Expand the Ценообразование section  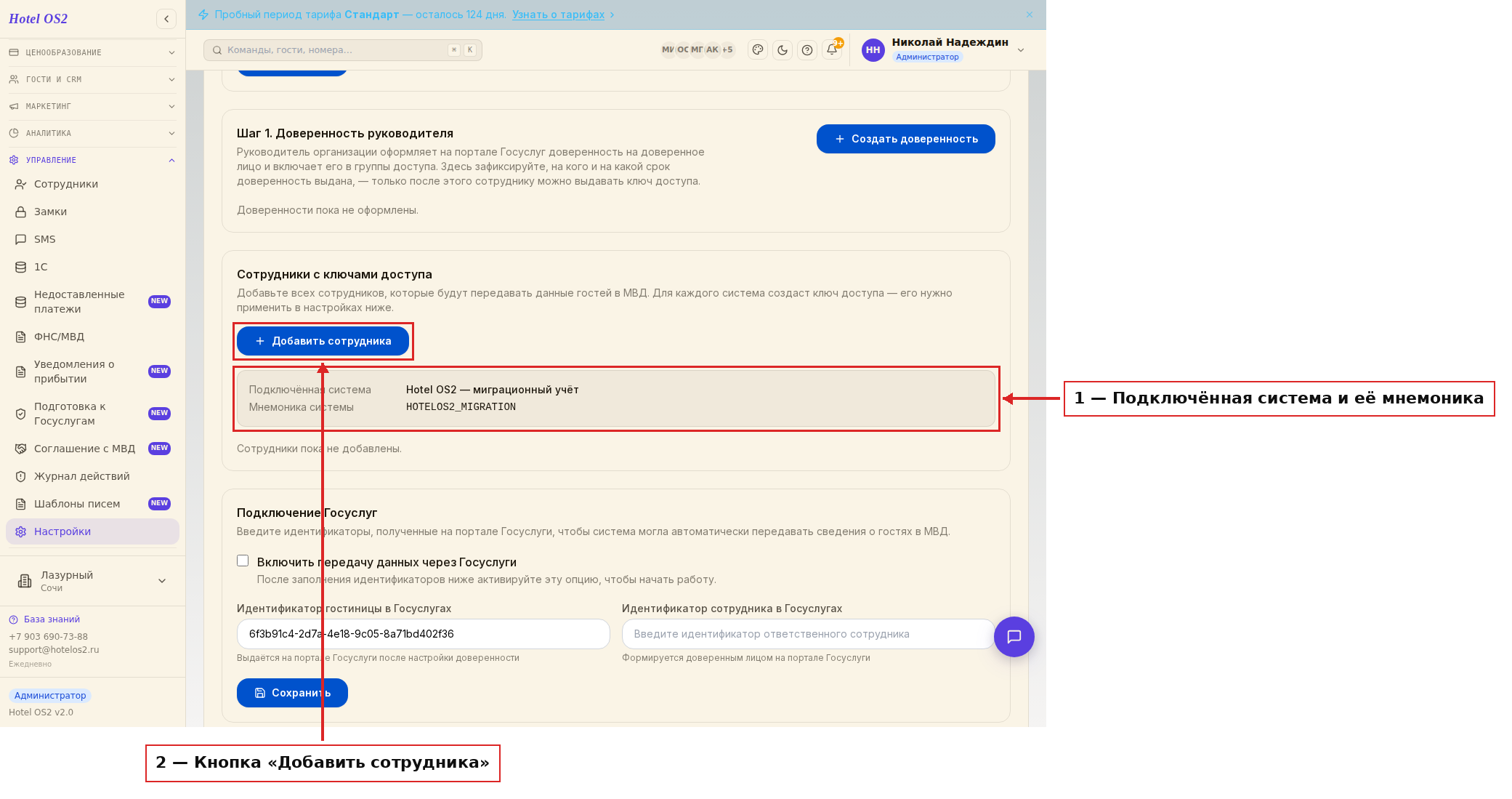pyautogui.click(x=92, y=52)
